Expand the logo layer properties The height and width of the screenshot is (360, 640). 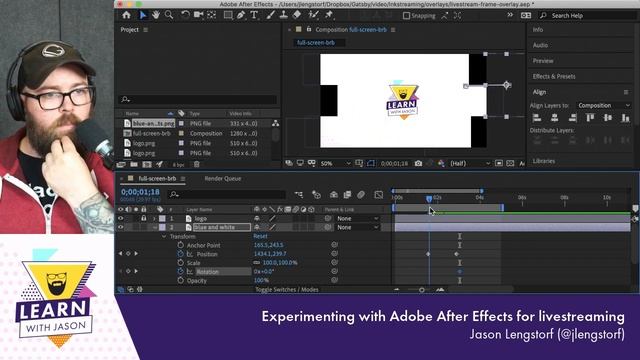(x=154, y=219)
